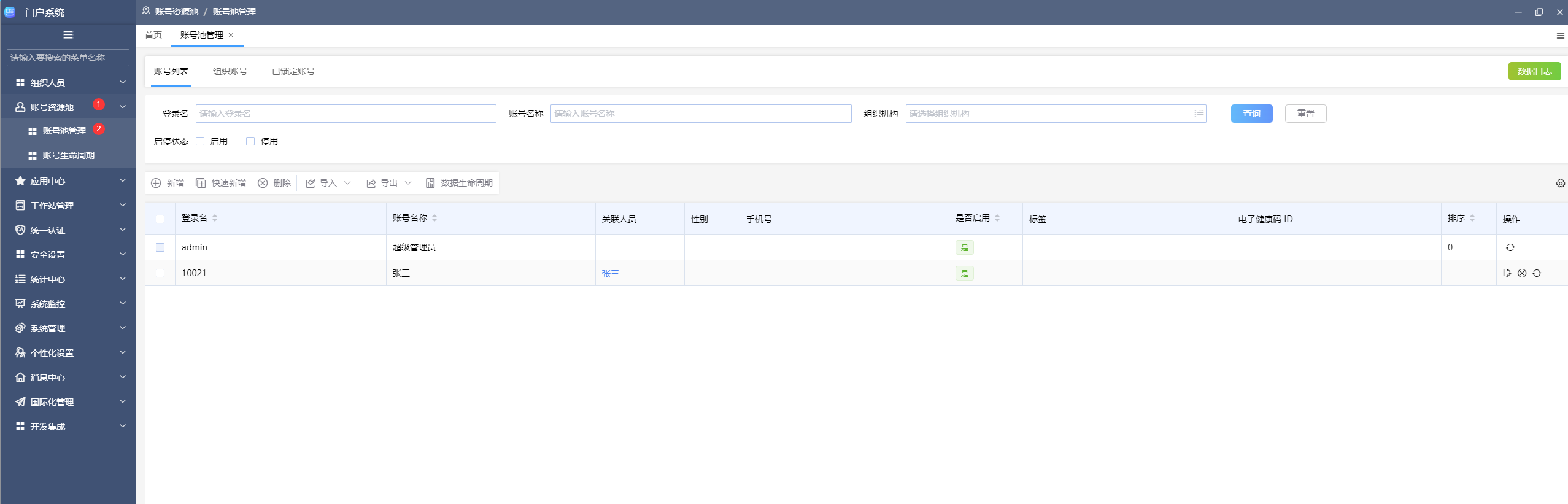This screenshot has width=1568, height=504.
Task: Expand 系统管理 chevron
Action: click(123, 328)
